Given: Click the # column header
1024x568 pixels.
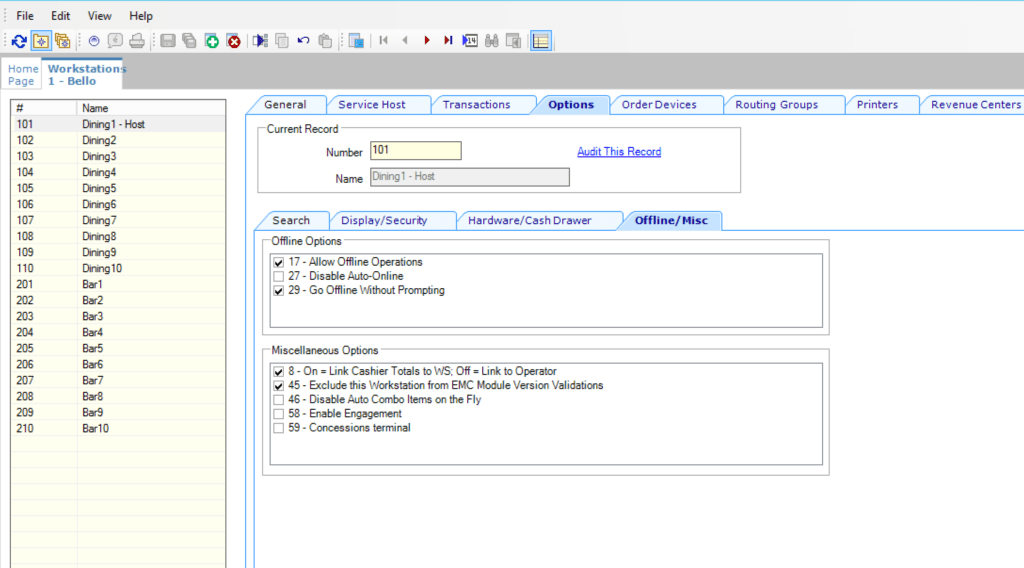Looking at the screenshot, I should click(44, 108).
